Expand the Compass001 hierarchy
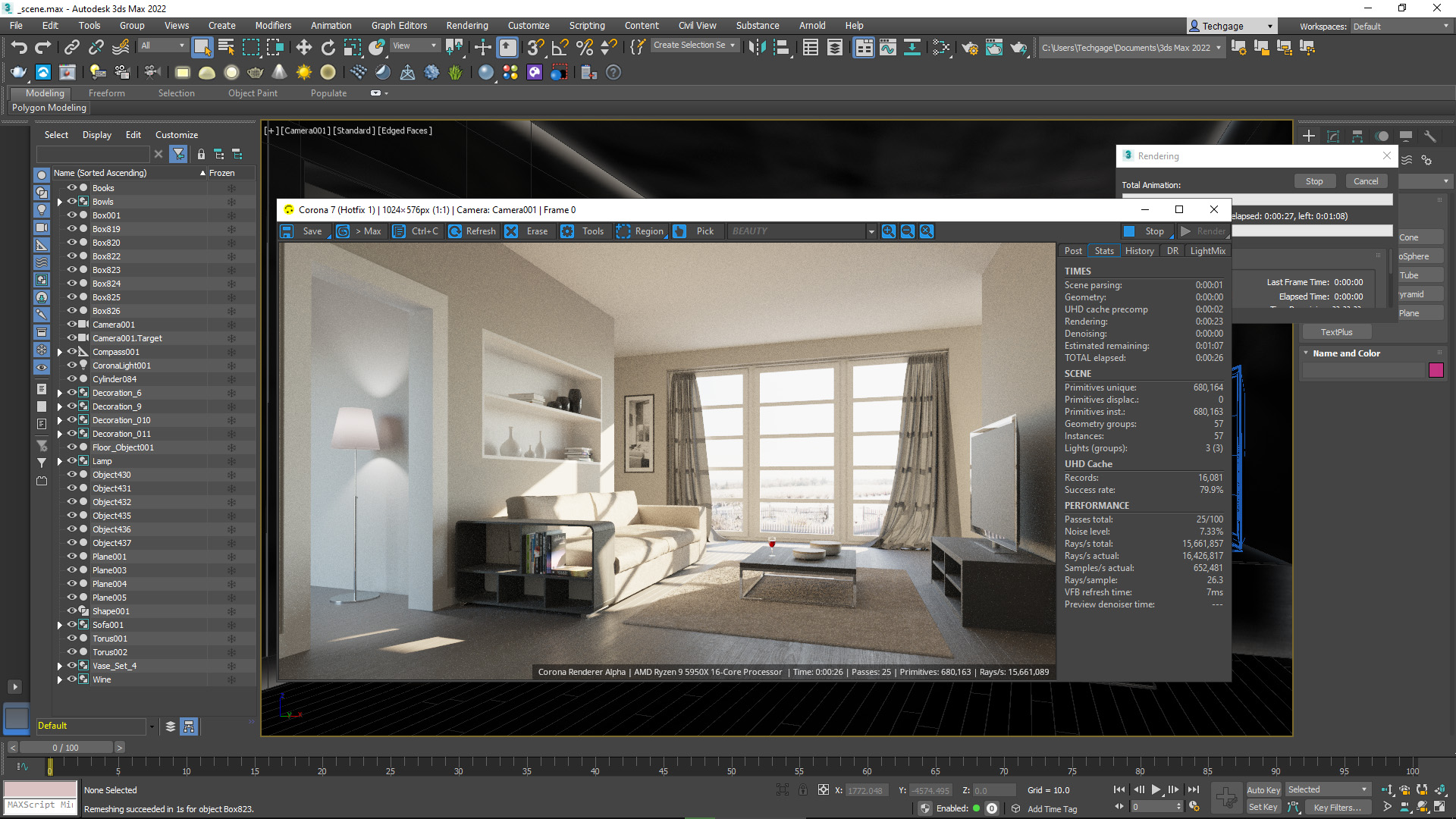1456x819 pixels. (x=59, y=352)
